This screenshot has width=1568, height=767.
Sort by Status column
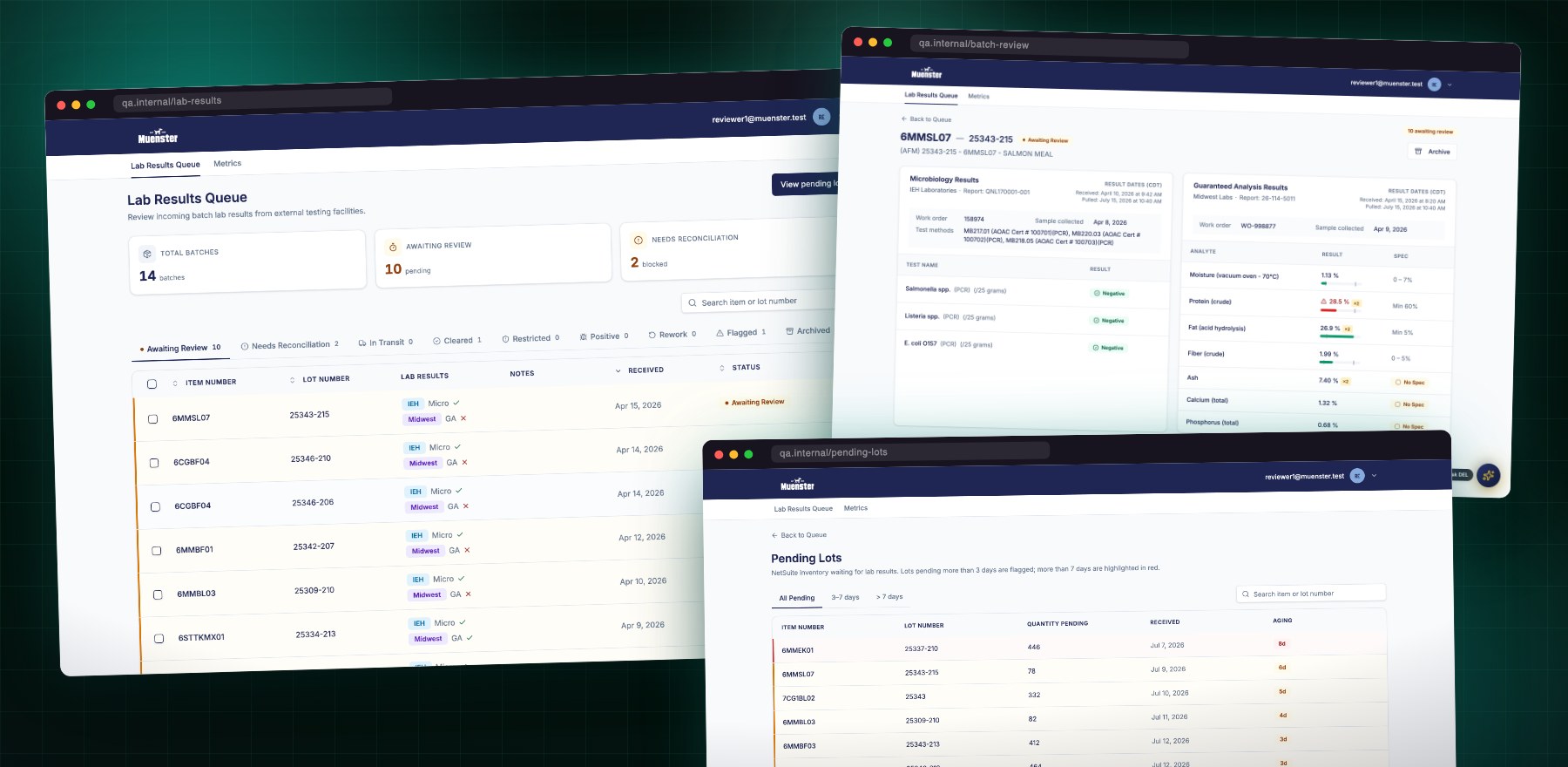[x=740, y=368]
